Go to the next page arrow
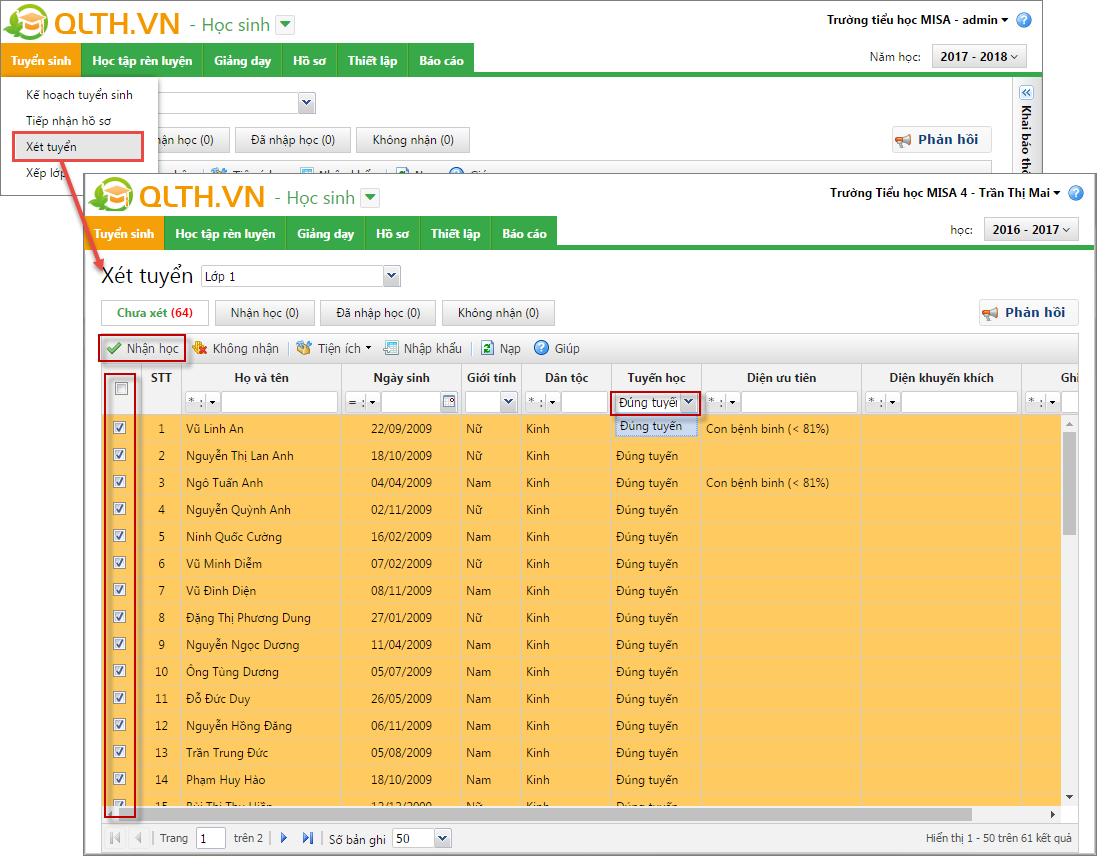Screen dimensions: 1099x858 click(x=284, y=838)
